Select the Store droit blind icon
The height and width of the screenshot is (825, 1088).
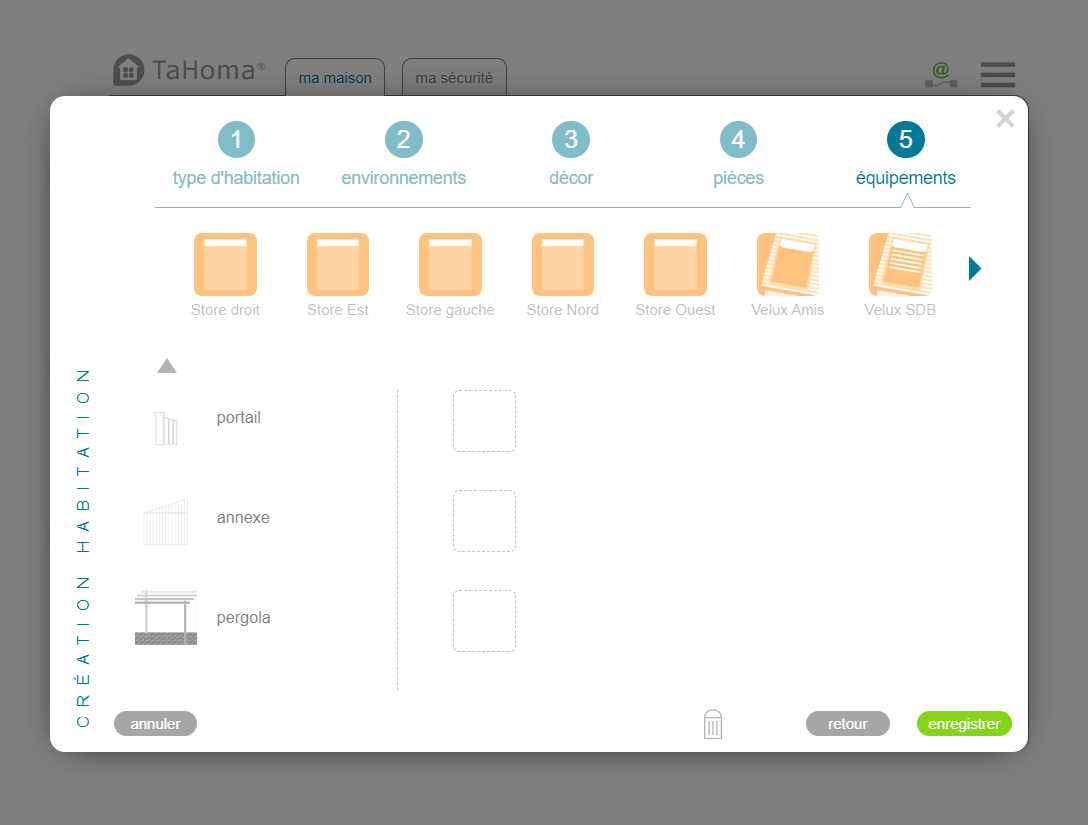click(225, 264)
